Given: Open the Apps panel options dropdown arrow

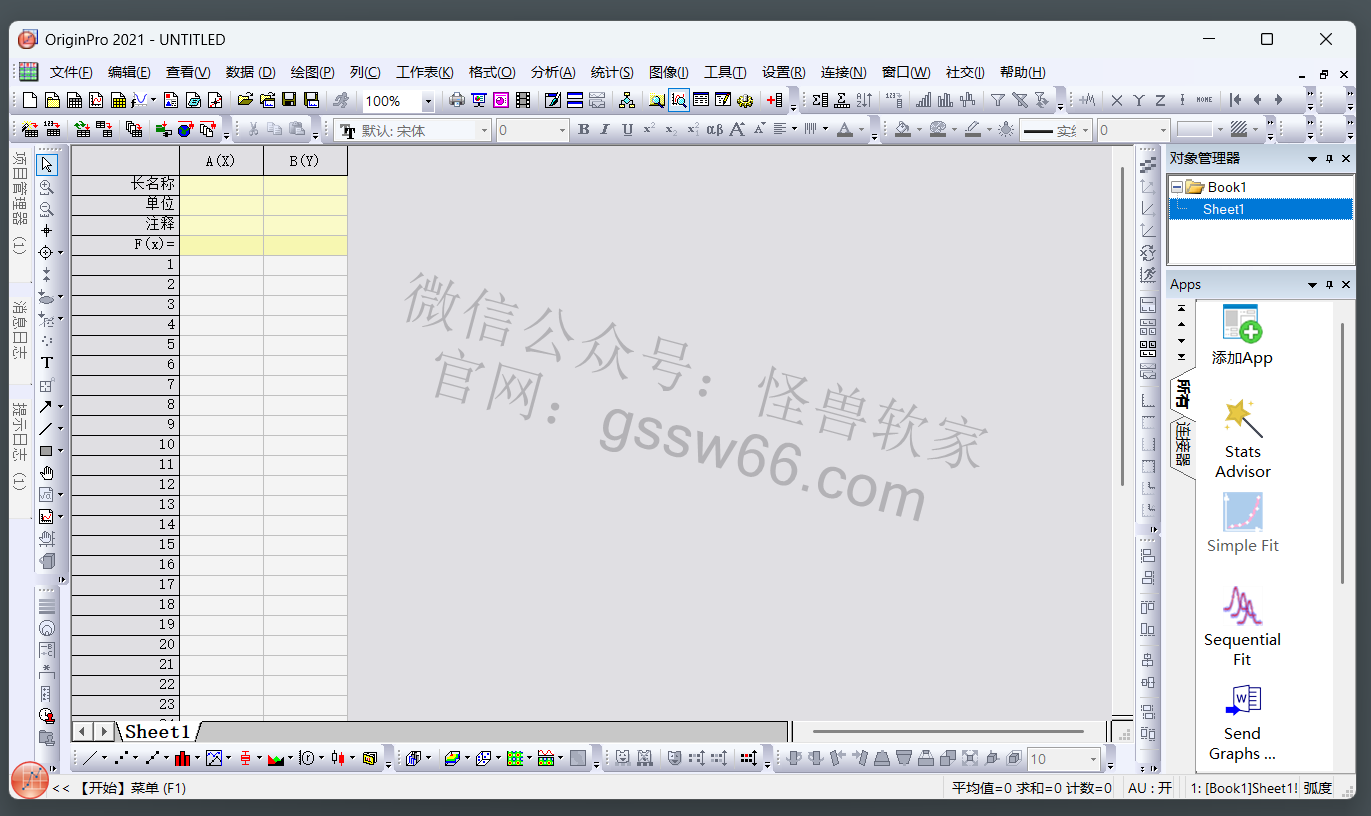Looking at the screenshot, I should coord(1313,285).
